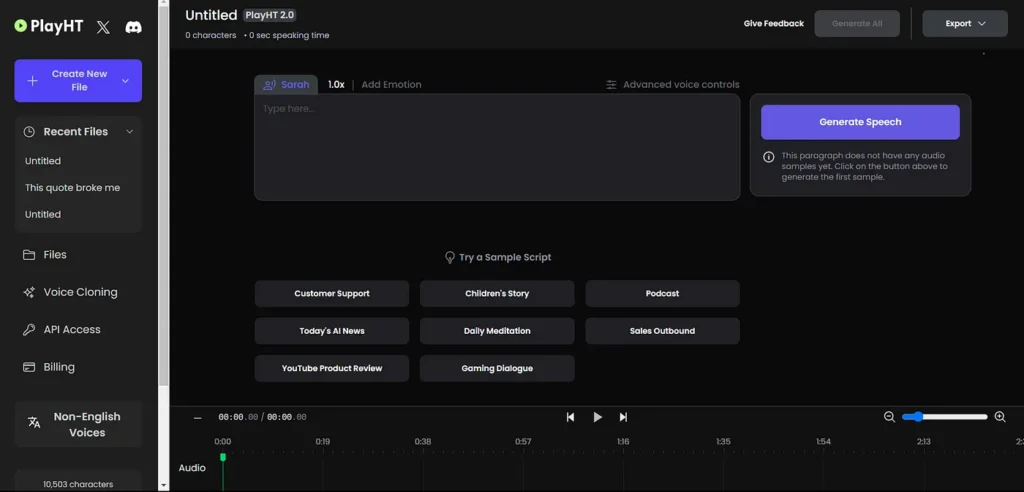Click the play button in timeline
Image resolution: width=1024 pixels, height=492 pixels.
coord(597,417)
